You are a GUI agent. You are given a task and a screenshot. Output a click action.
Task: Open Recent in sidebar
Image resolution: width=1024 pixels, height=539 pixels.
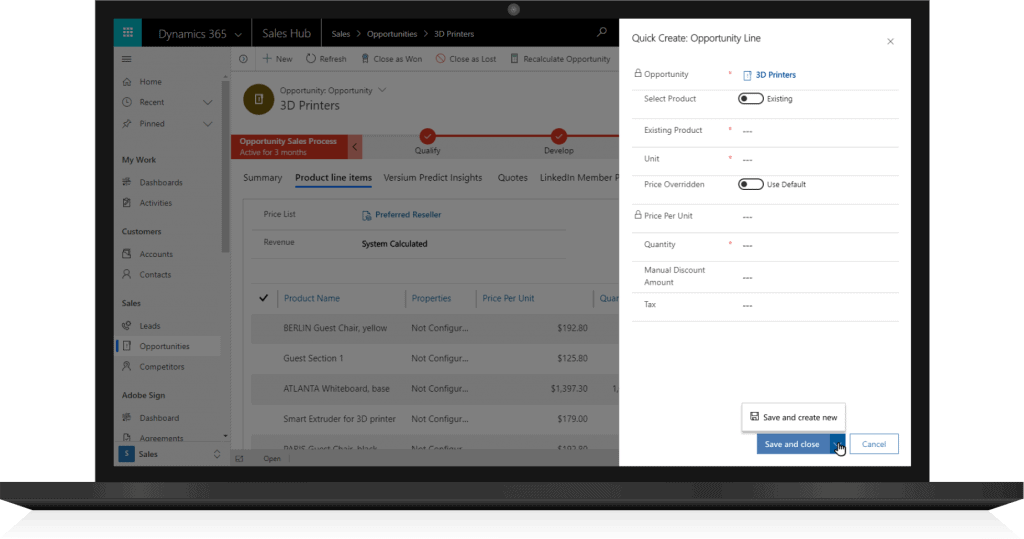[x=152, y=102]
